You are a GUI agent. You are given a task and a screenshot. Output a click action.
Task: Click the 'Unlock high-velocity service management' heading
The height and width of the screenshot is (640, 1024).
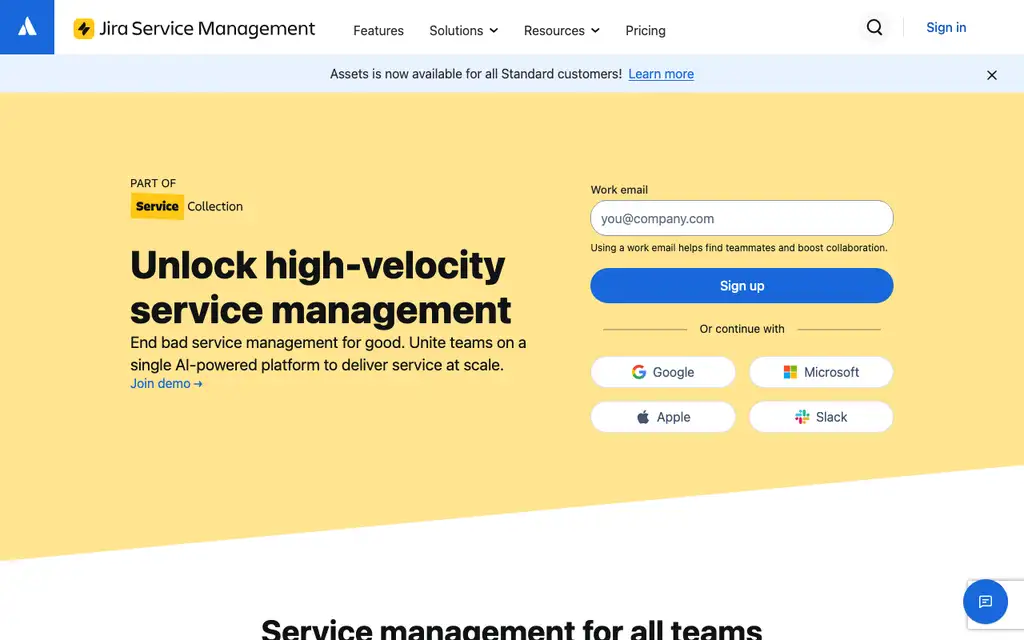click(x=320, y=287)
